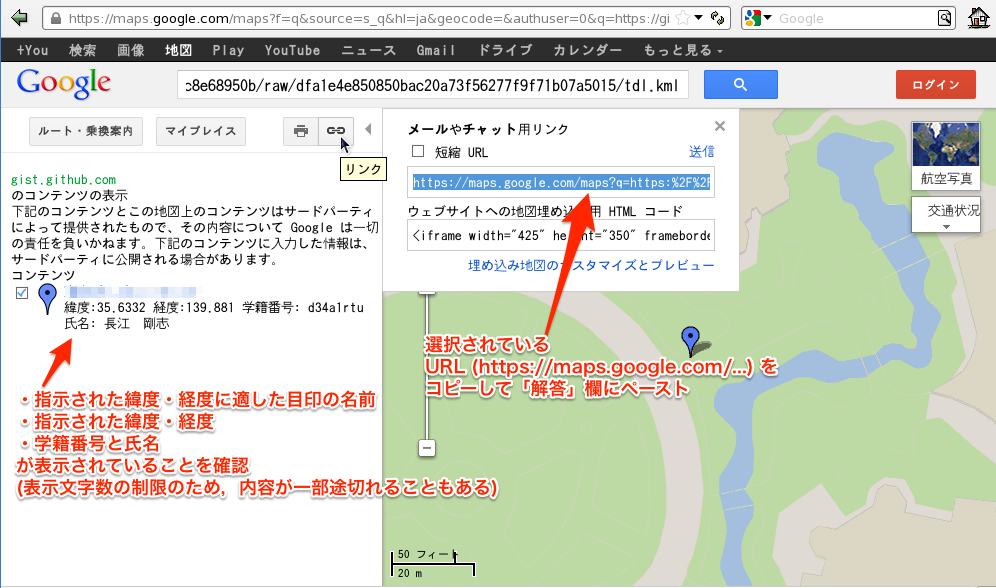Click the blue marker pin on map
Screen dimensions: 996x588
click(x=690, y=341)
